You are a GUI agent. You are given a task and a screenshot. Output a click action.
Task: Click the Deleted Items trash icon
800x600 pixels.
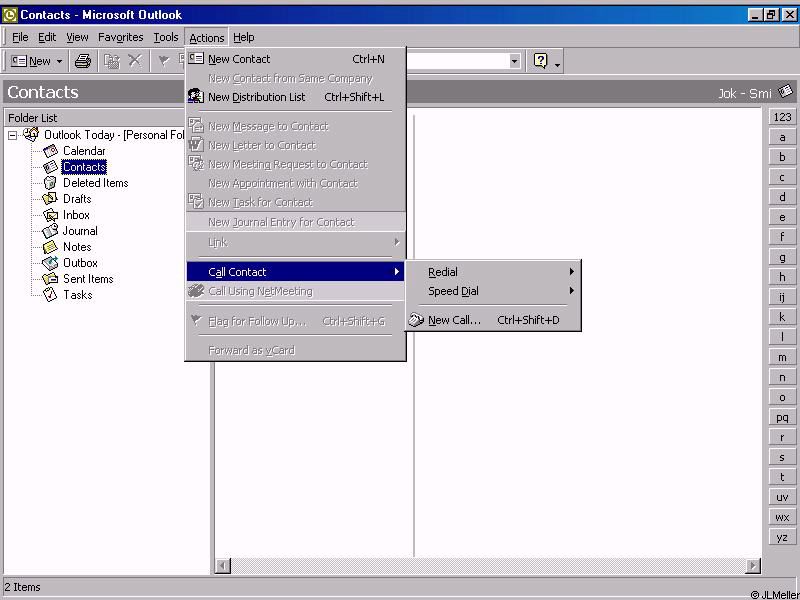(50, 183)
